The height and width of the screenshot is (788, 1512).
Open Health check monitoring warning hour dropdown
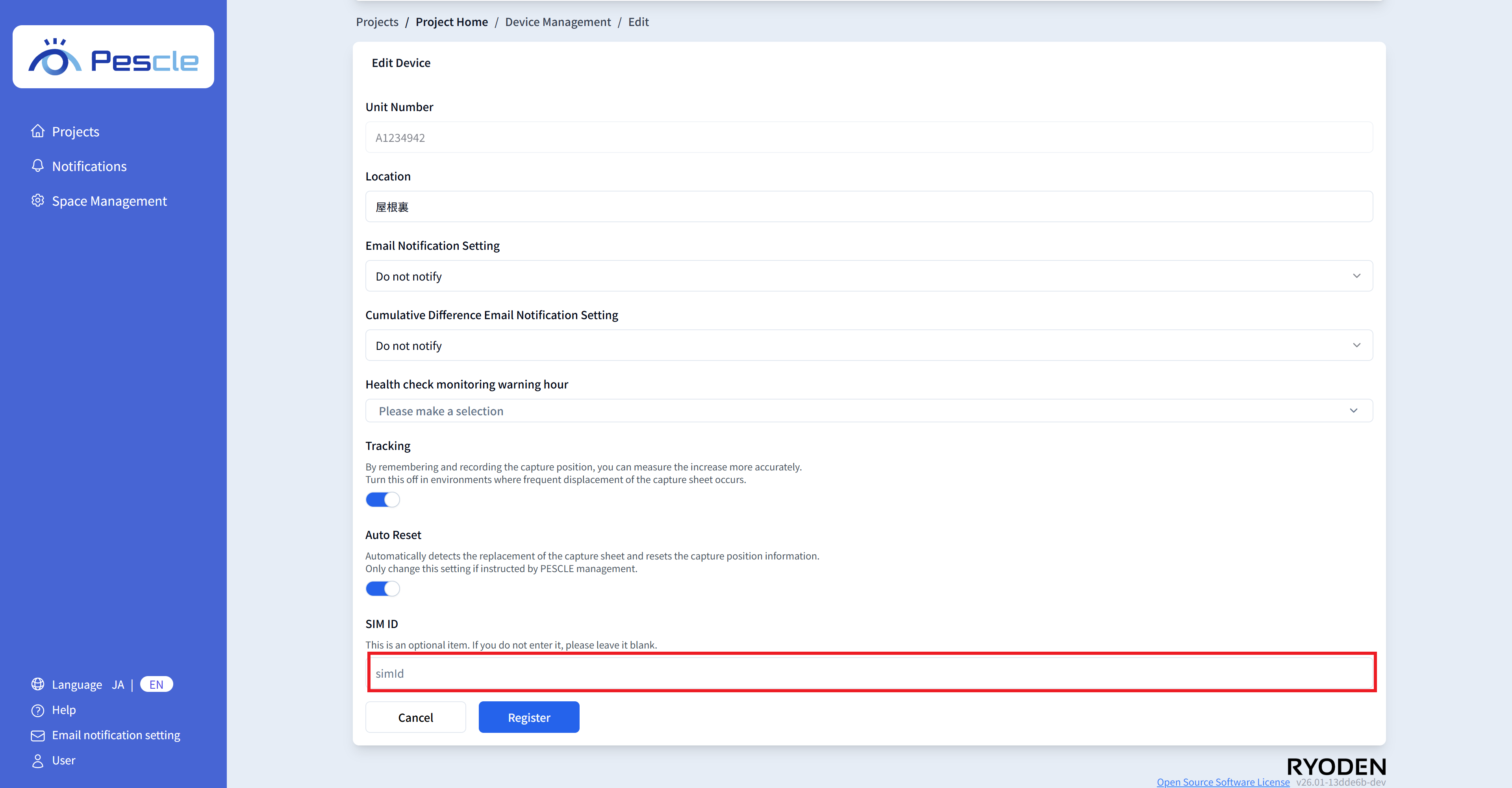click(869, 411)
